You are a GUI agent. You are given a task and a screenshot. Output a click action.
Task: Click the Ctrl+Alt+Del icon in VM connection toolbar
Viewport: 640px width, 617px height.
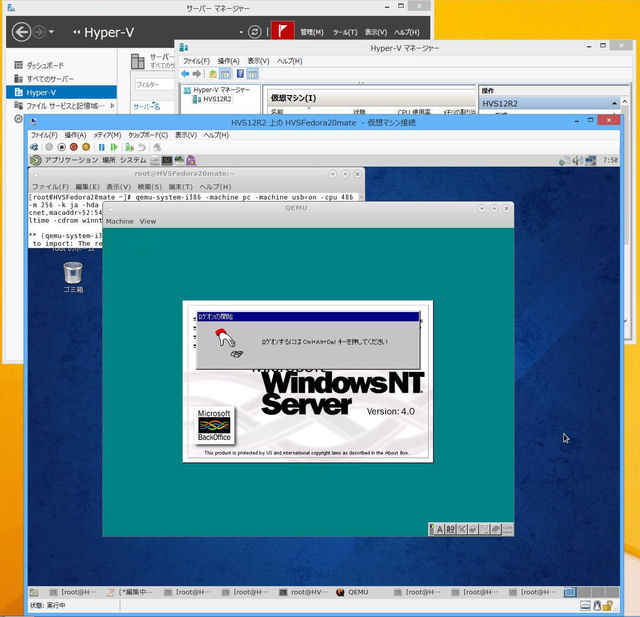[34, 147]
